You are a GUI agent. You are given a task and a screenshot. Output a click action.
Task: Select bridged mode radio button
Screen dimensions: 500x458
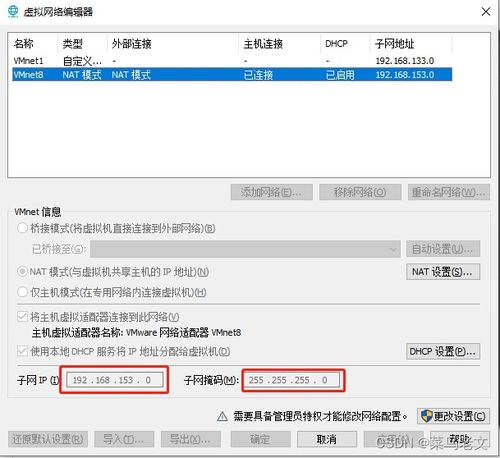click(22, 228)
